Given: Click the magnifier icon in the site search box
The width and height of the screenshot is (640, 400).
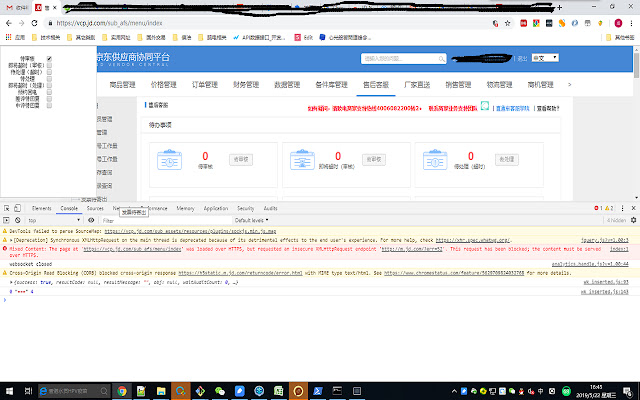Looking at the screenshot, I should pyautogui.click(x=442, y=59).
